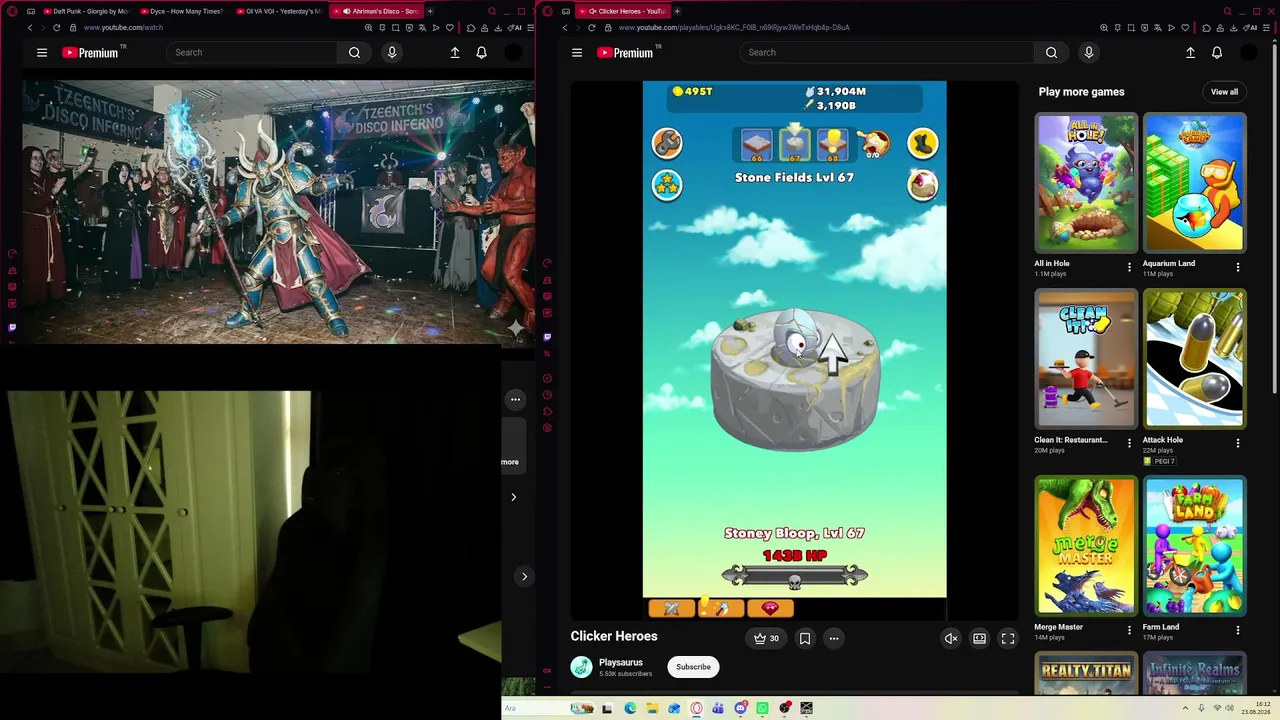Expand the description with the 'more' link in the left window

coord(510,462)
